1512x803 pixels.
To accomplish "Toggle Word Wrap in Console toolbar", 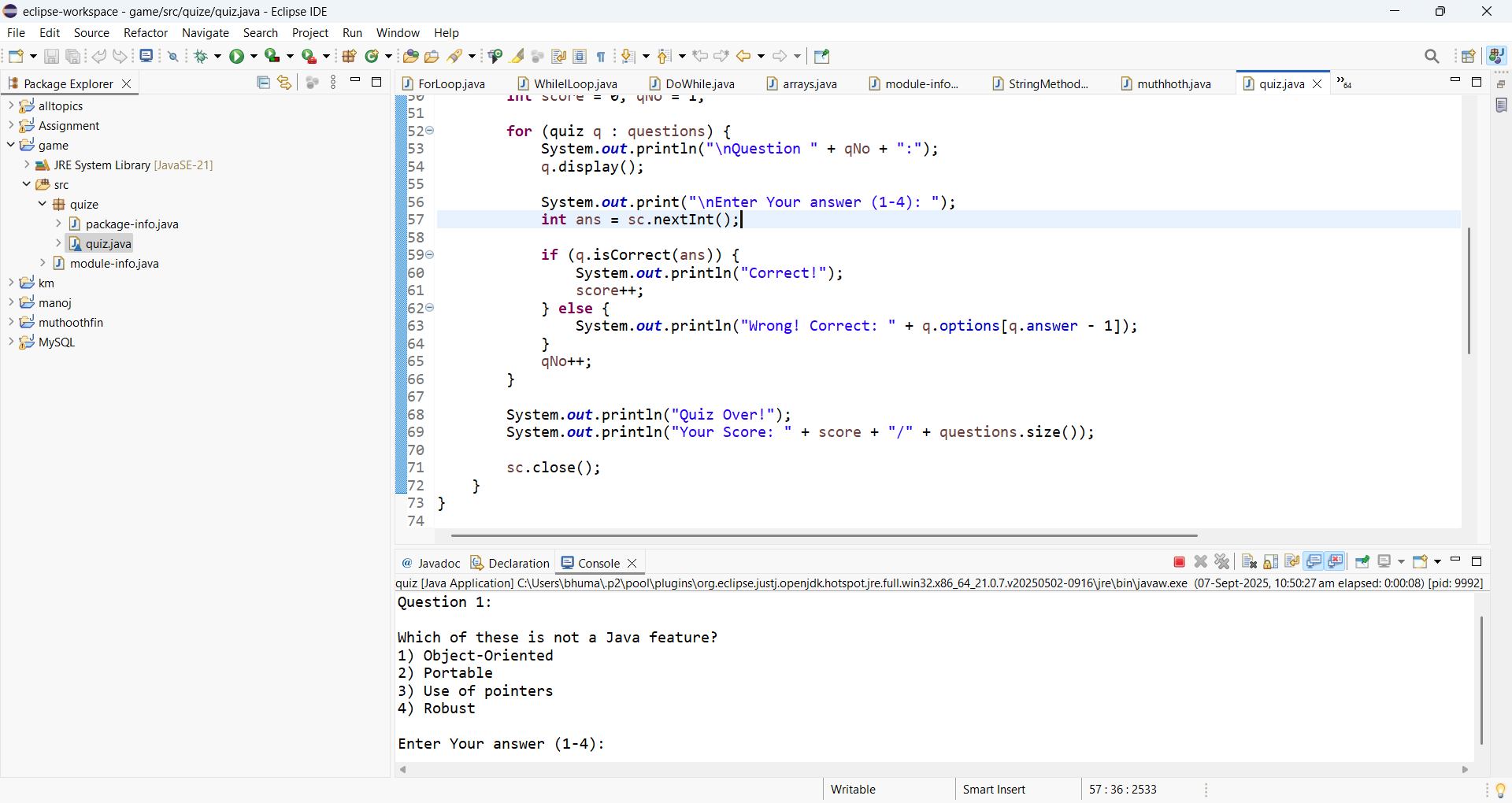I will click(x=1292, y=562).
